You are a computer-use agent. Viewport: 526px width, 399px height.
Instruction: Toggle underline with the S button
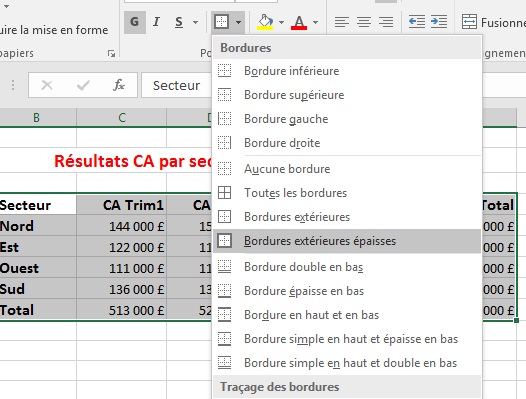point(179,22)
